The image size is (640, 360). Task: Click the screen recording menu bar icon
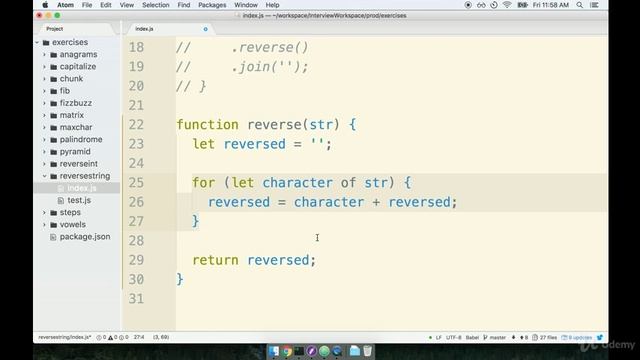[x=468, y=5]
